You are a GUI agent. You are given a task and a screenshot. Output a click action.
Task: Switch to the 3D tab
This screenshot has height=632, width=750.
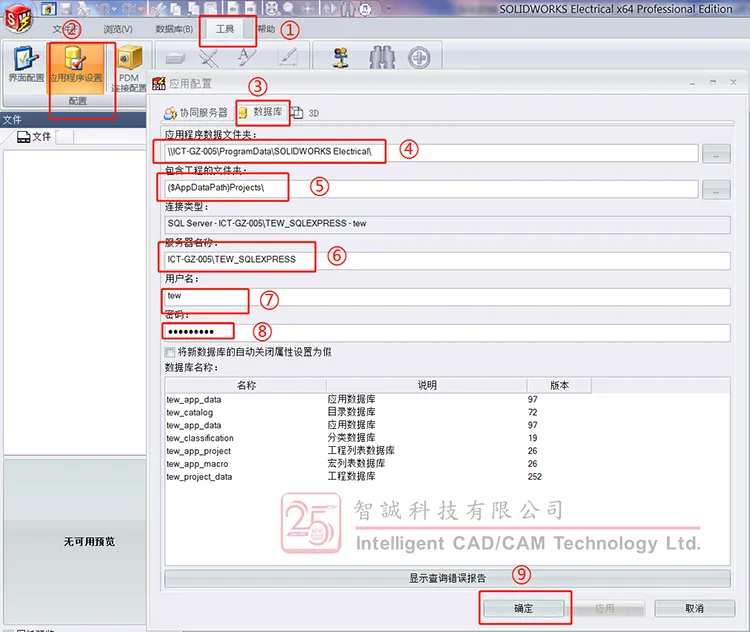(x=305, y=113)
